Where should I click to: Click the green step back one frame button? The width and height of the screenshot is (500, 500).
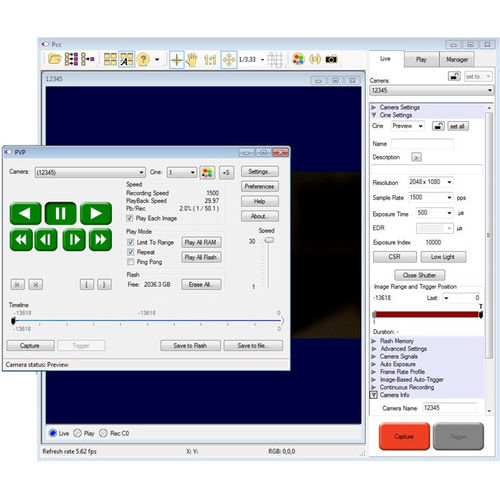[46, 239]
